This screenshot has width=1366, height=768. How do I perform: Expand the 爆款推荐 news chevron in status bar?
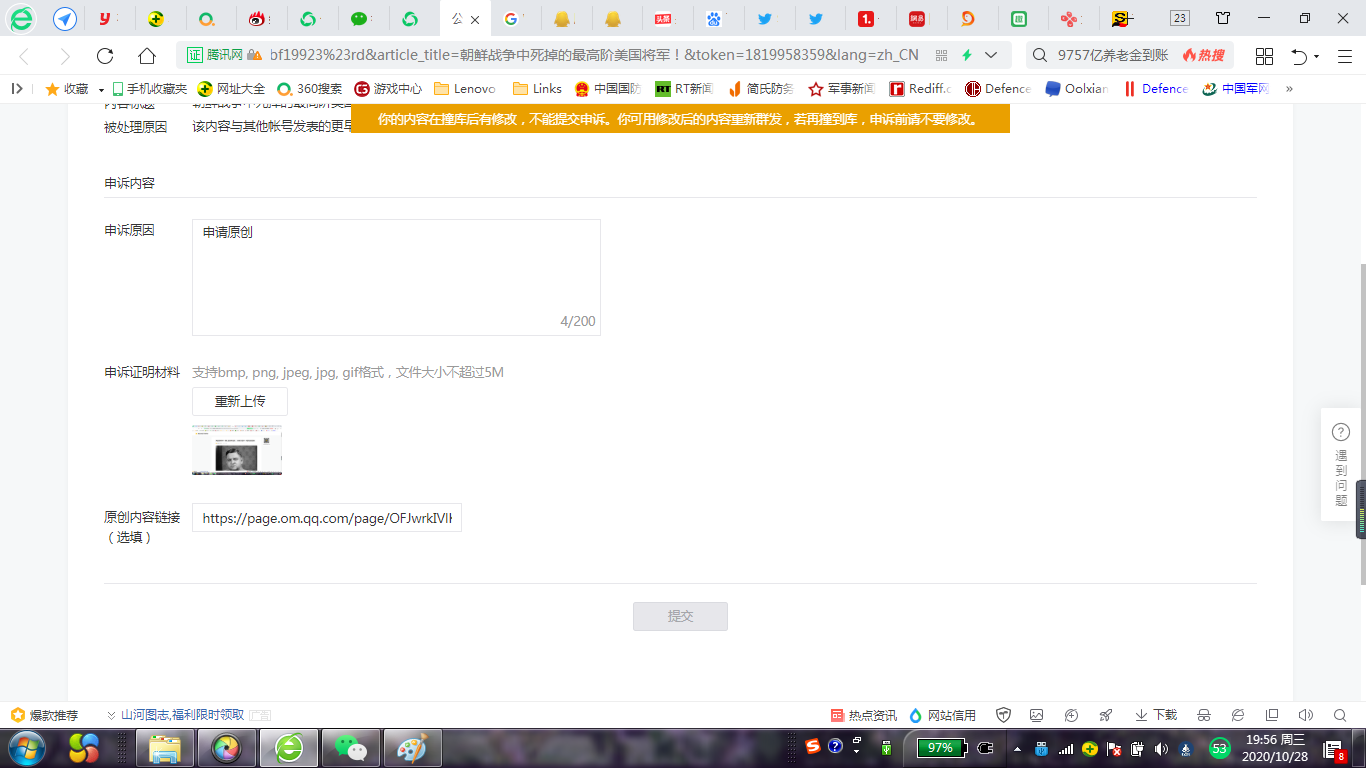pyautogui.click(x=111, y=715)
